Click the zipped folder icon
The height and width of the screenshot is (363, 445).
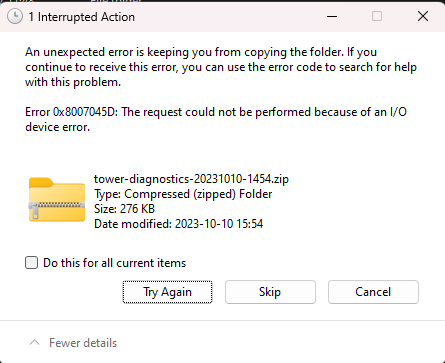pos(57,199)
